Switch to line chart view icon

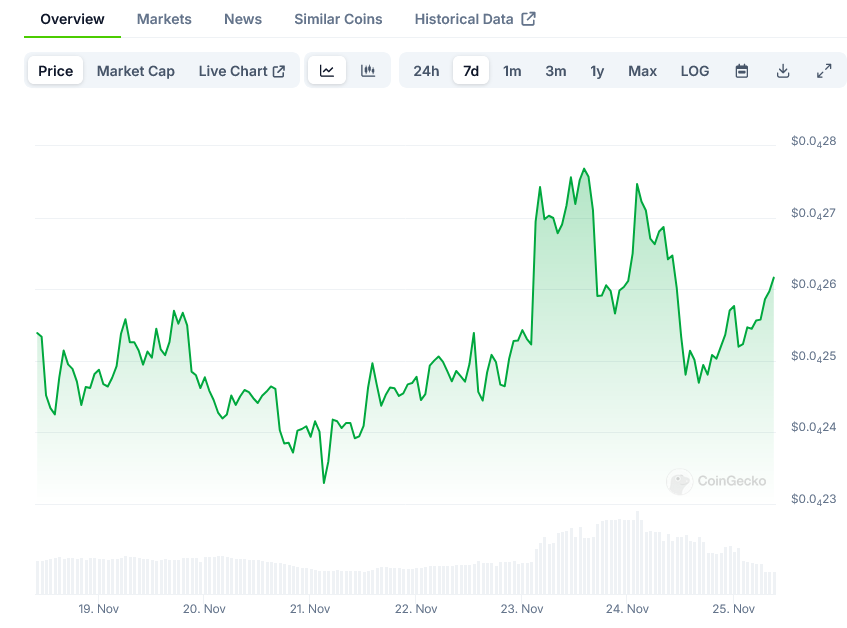[327, 71]
